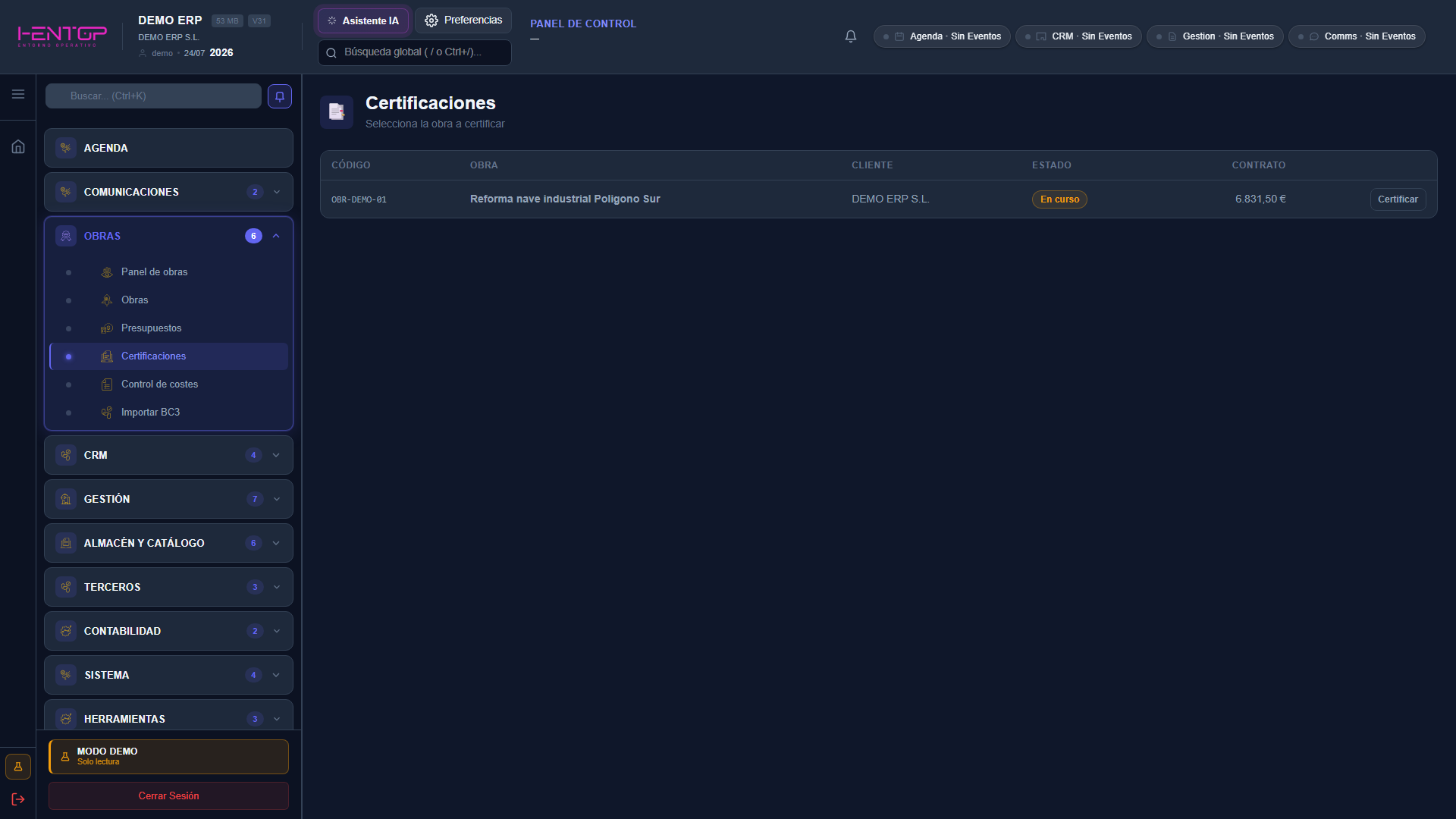Click the logout icon in left rail
Image resolution: width=1456 pixels, height=819 pixels.
[x=18, y=799]
